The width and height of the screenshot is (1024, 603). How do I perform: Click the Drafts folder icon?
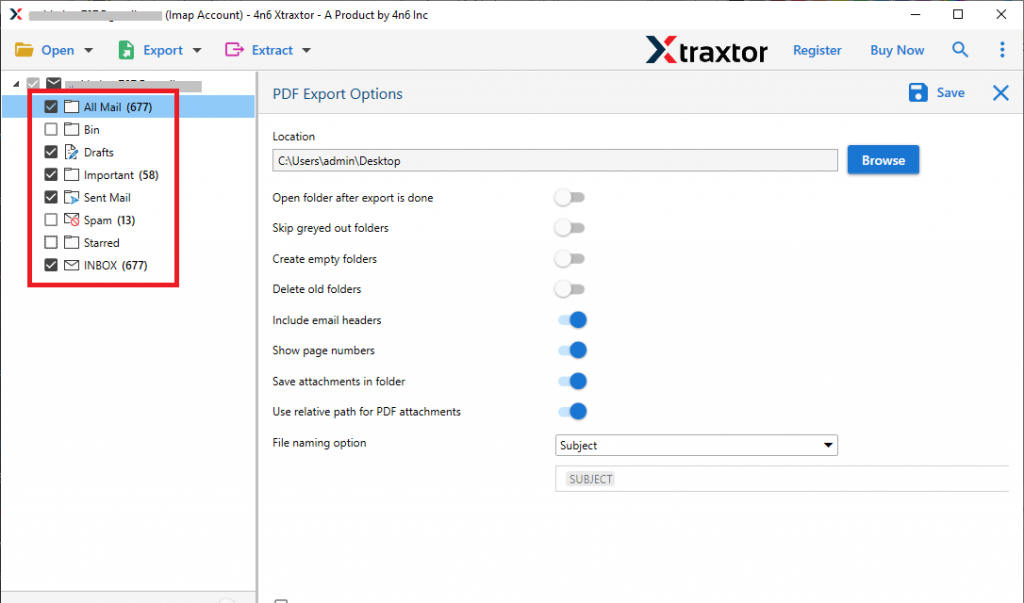pos(72,152)
